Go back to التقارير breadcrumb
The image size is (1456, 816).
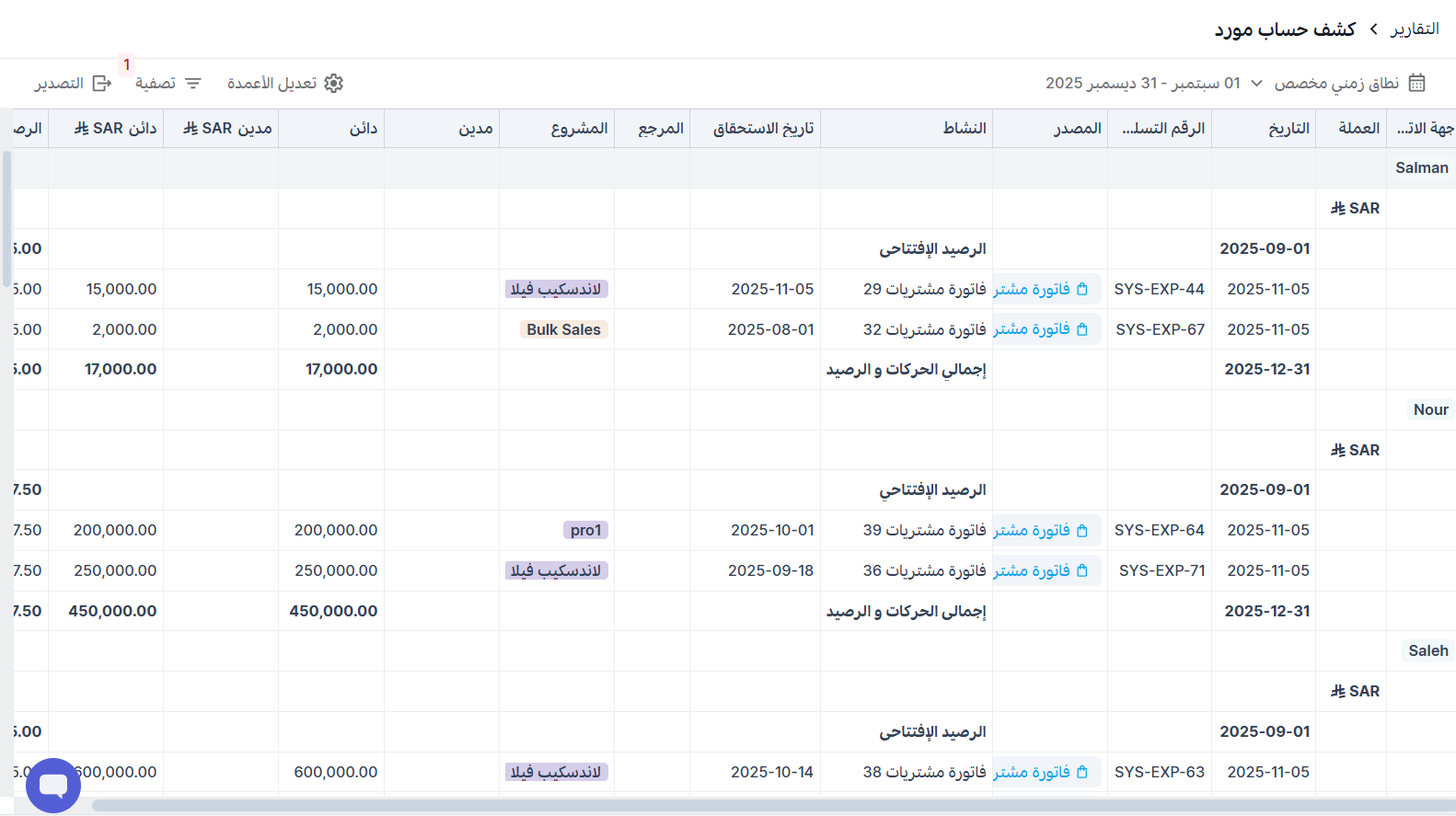(x=1415, y=29)
